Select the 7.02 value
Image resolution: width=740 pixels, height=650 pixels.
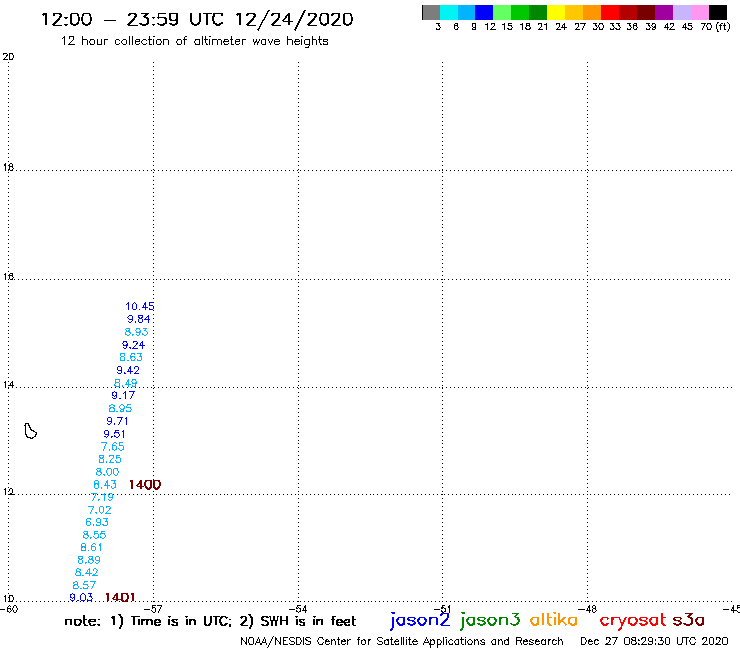point(100,510)
